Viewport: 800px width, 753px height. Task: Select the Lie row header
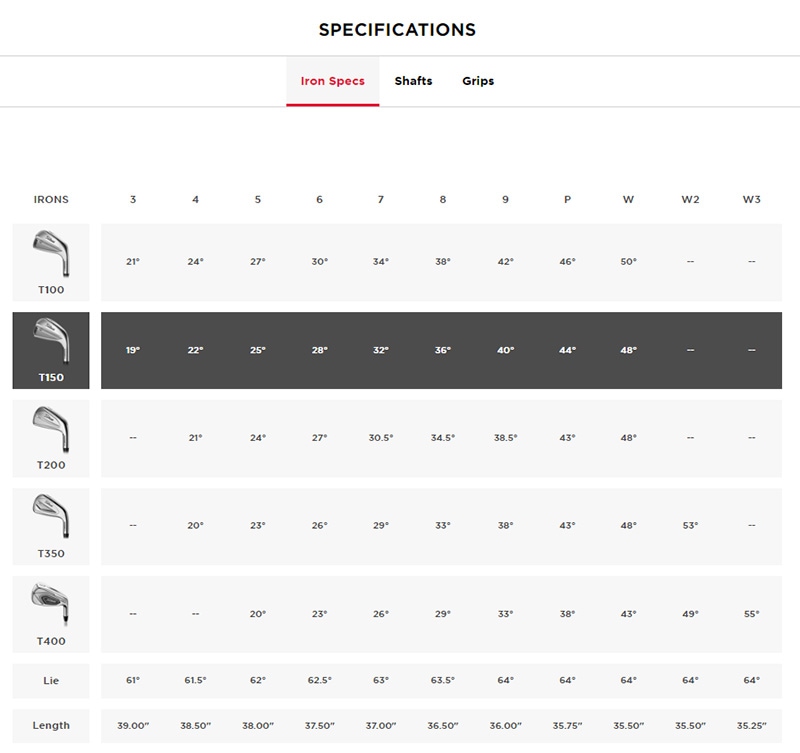pos(51,681)
